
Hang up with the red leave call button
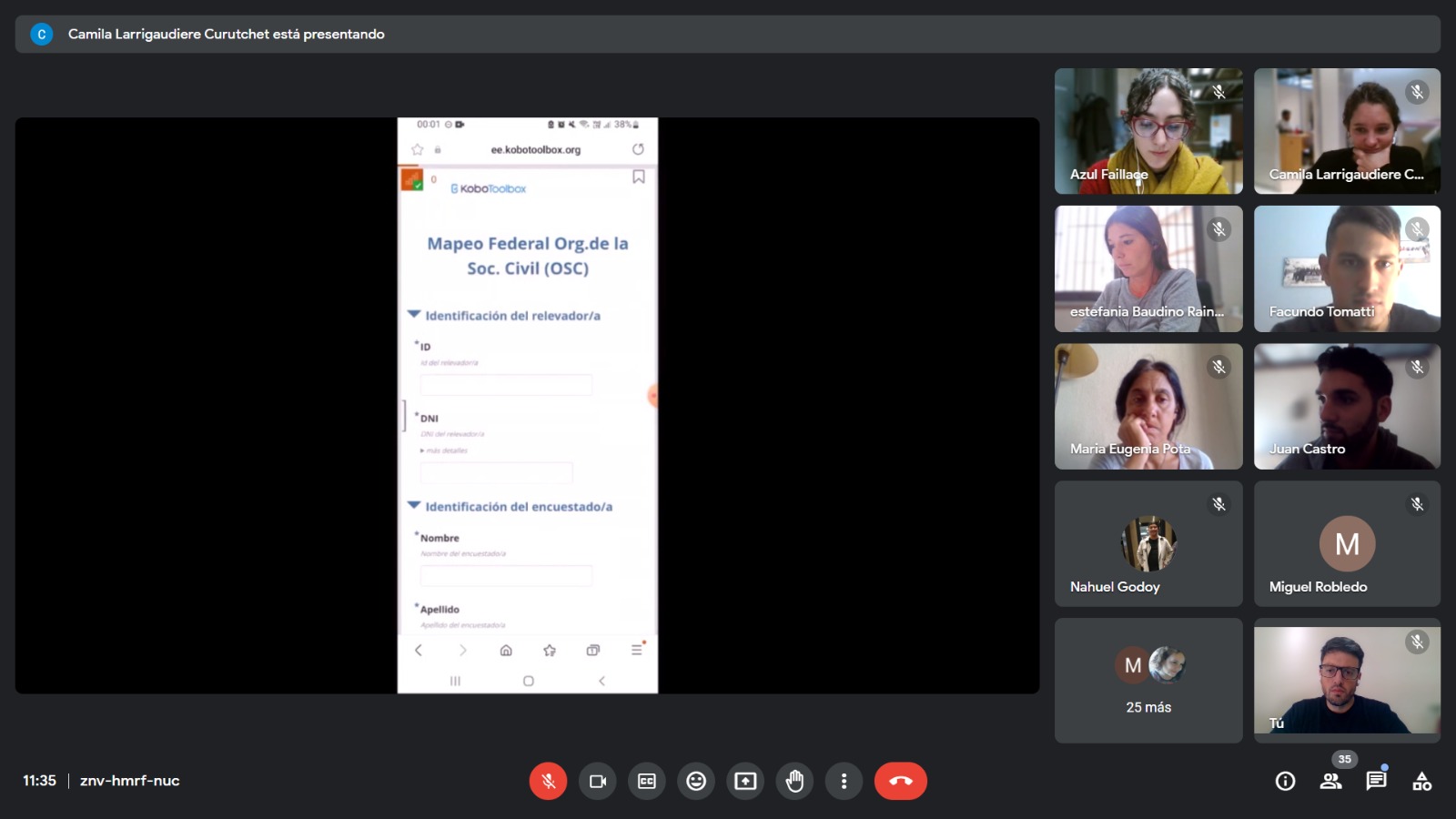pos(900,781)
